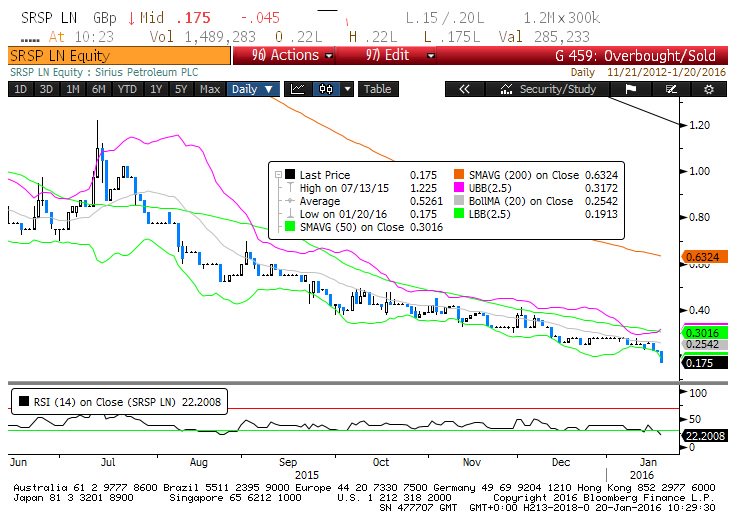Click the Security/Study button

tap(547, 89)
